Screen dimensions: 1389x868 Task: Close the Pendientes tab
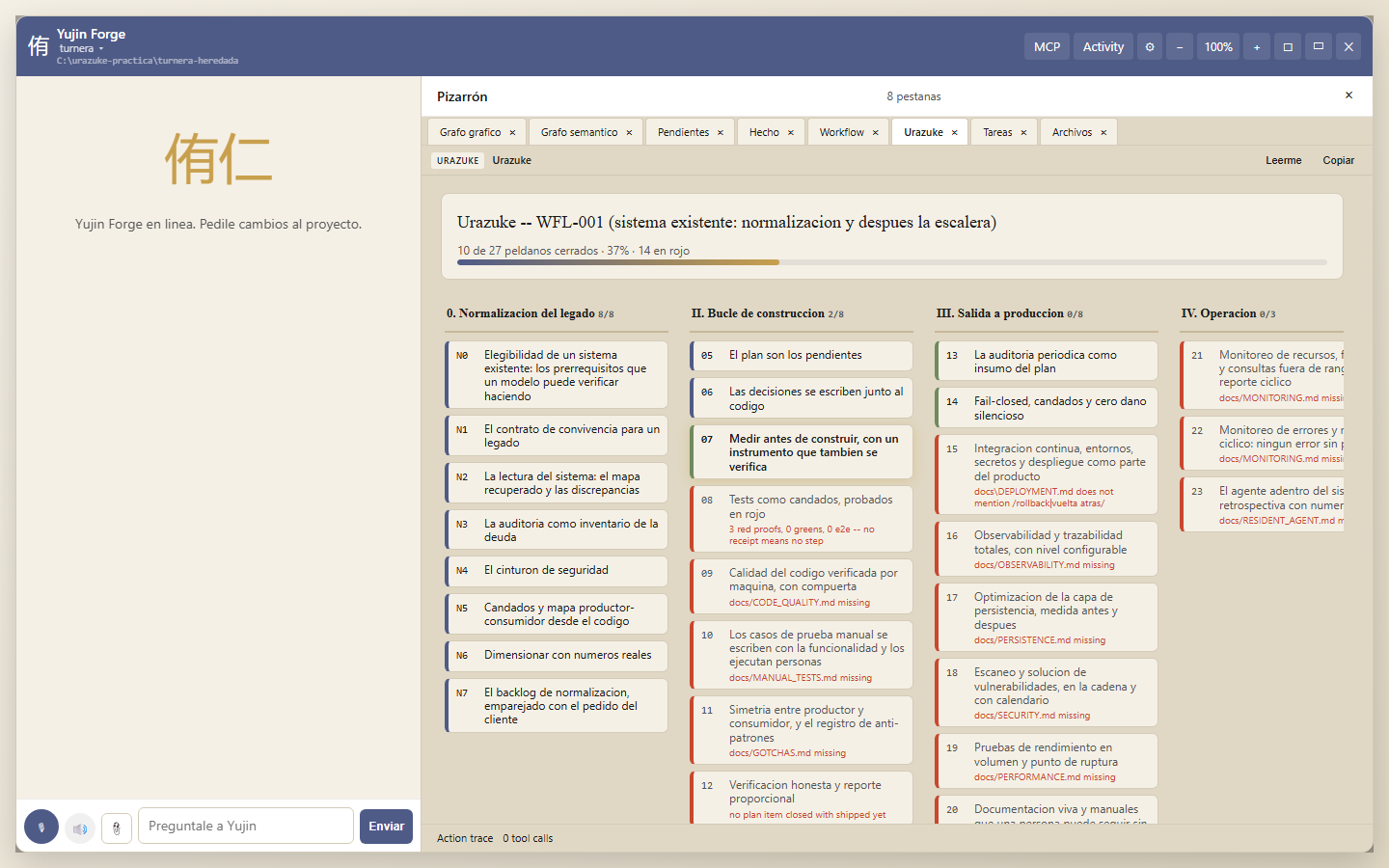click(720, 133)
